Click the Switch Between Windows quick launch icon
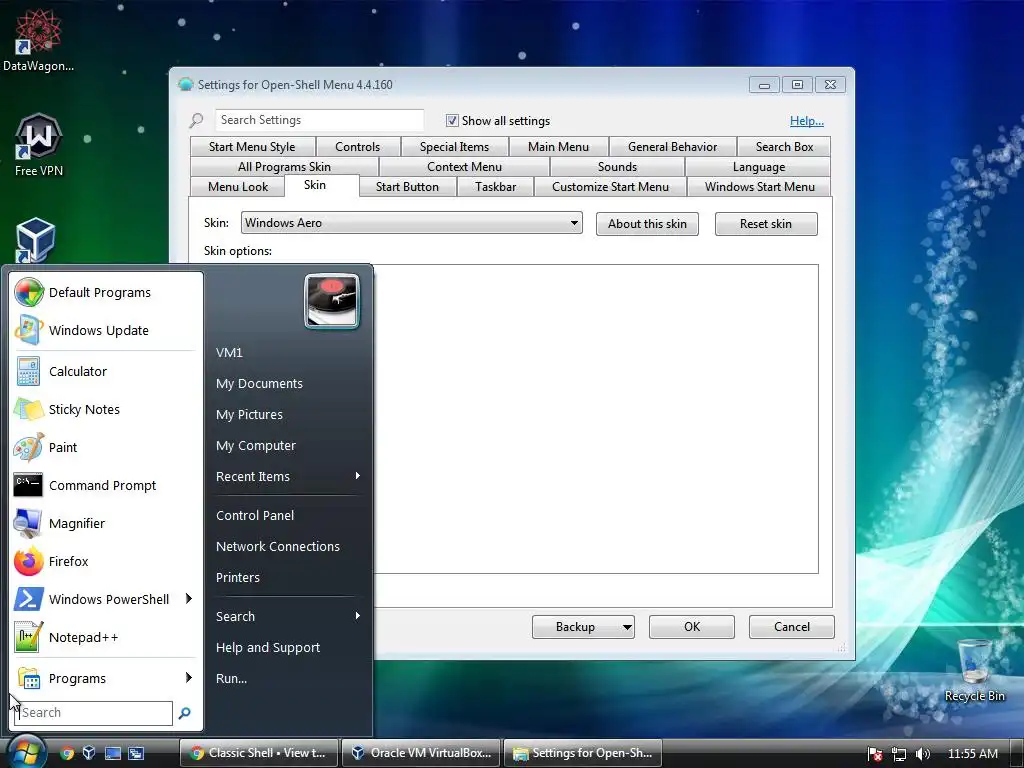This screenshot has width=1024, height=768. point(136,753)
